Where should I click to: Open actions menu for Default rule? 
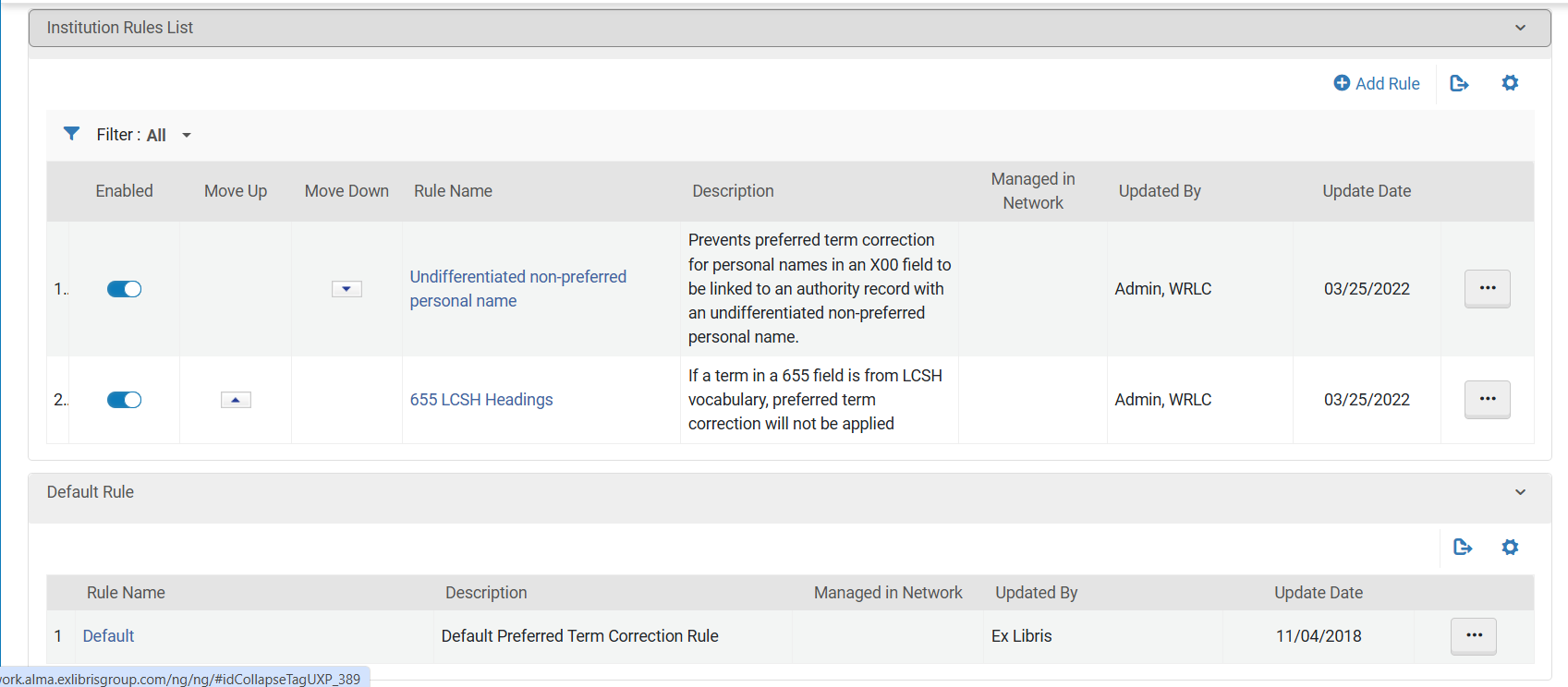[x=1473, y=635]
